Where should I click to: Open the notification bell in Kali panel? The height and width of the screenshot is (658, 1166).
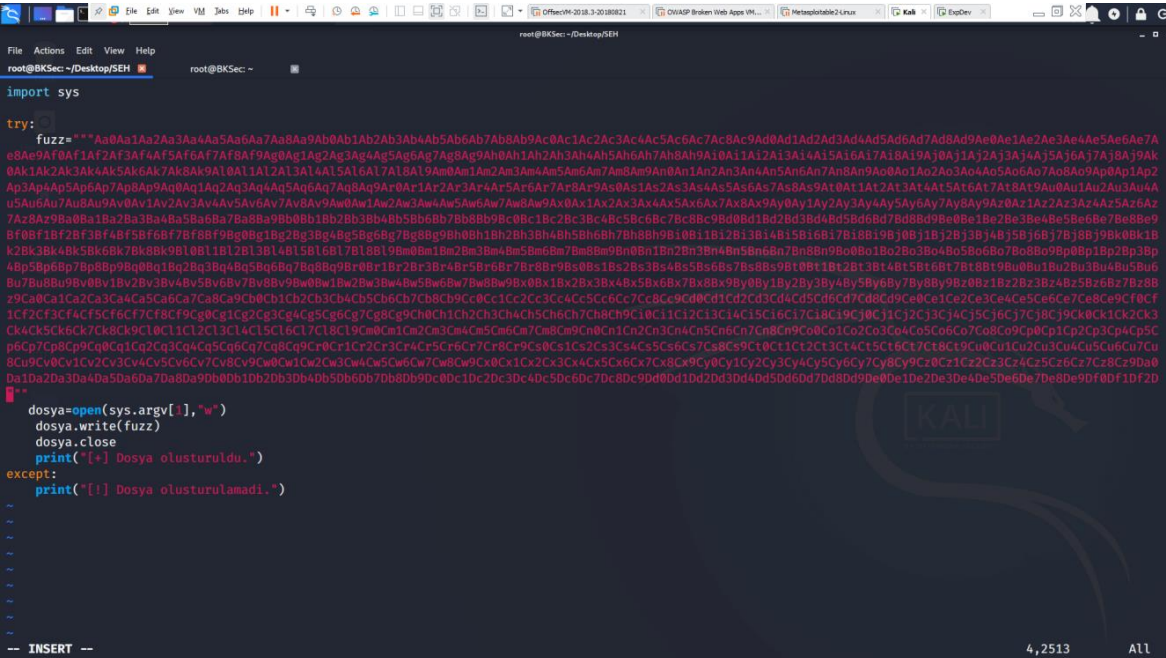pos(1092,13)
